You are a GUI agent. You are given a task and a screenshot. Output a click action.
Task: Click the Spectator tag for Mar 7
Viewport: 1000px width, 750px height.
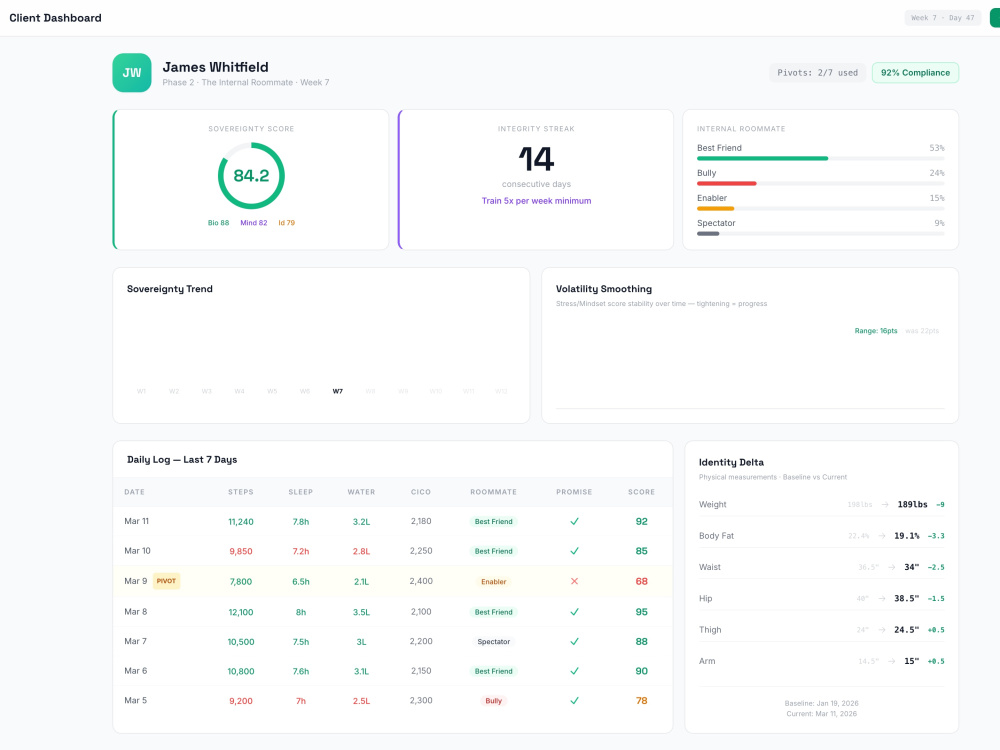tap(494, 642)
